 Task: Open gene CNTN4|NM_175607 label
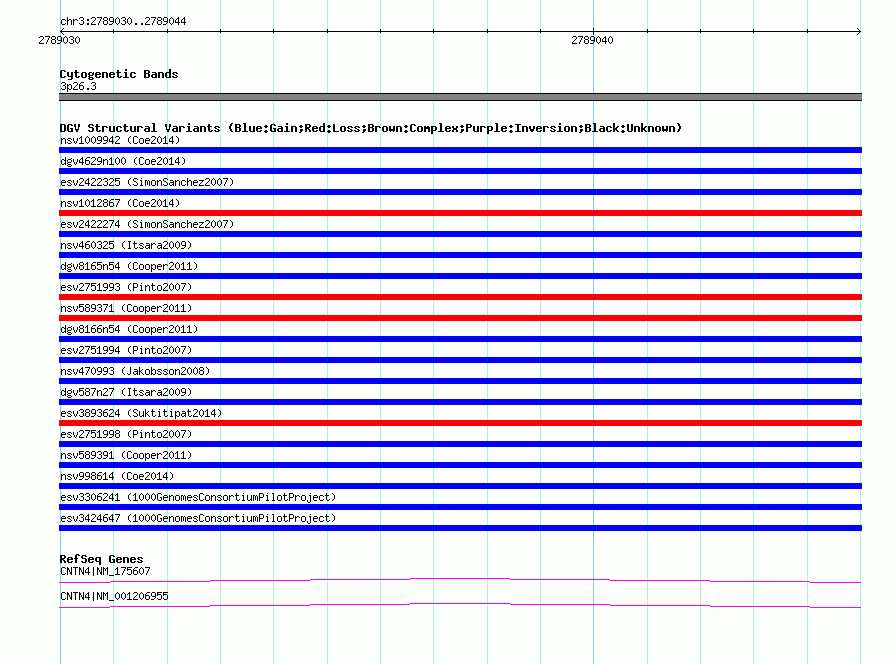coord(105,571)
